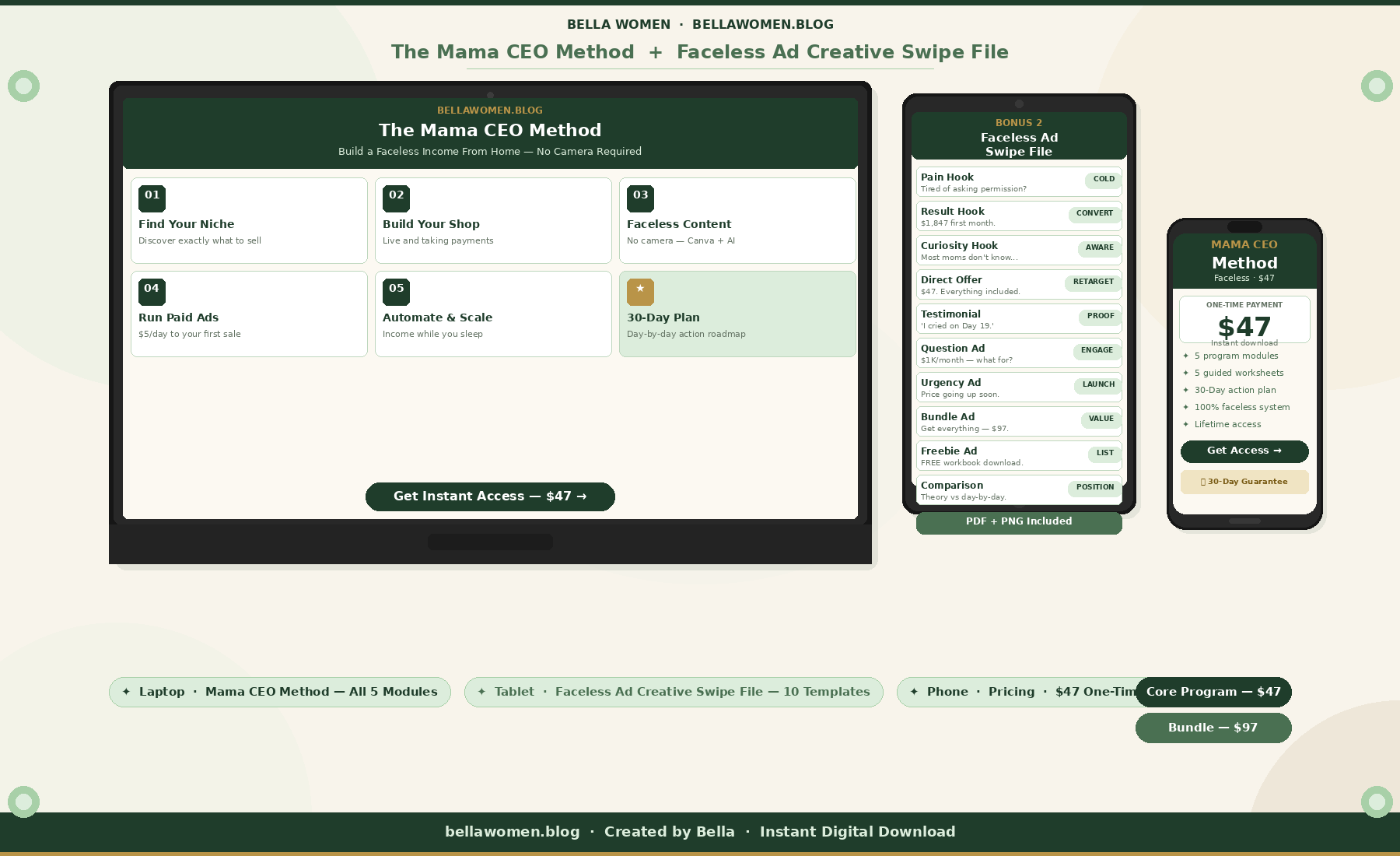
Task: Click the RETARGET tag on Direct Offer
Action: [1093, 282]
